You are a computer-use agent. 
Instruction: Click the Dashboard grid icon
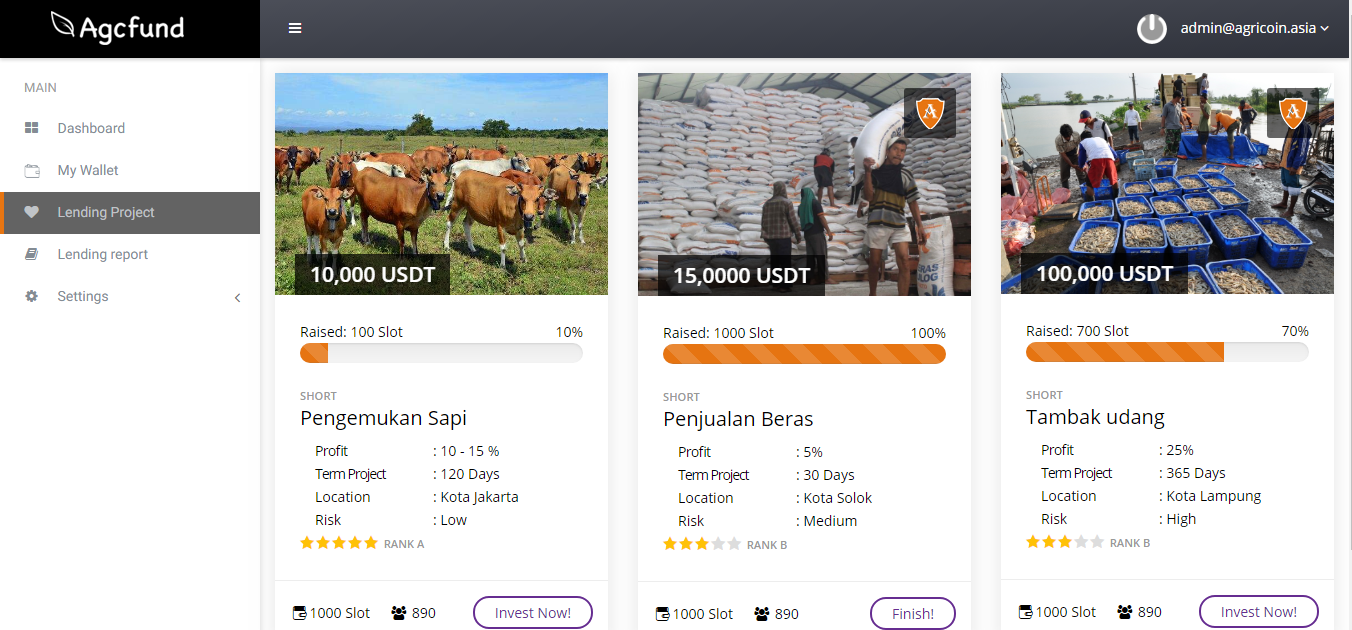pyautogui.click(x=32, y=128)
